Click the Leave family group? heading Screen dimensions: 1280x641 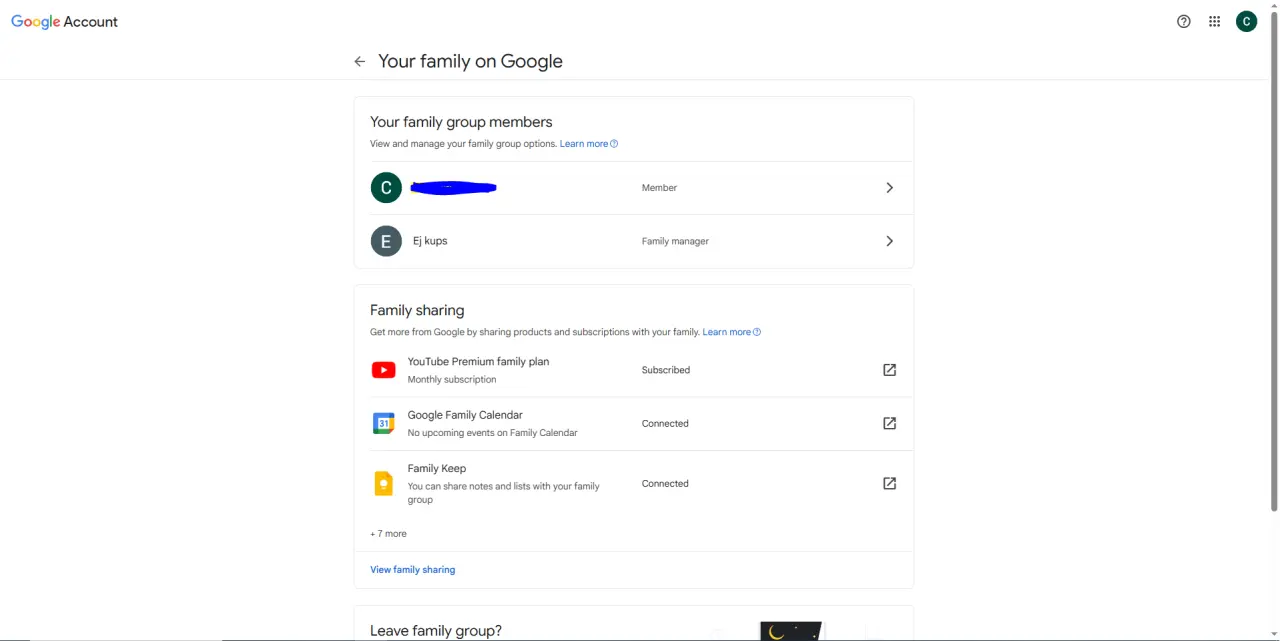pyautogui.click(x=436, y=631)
